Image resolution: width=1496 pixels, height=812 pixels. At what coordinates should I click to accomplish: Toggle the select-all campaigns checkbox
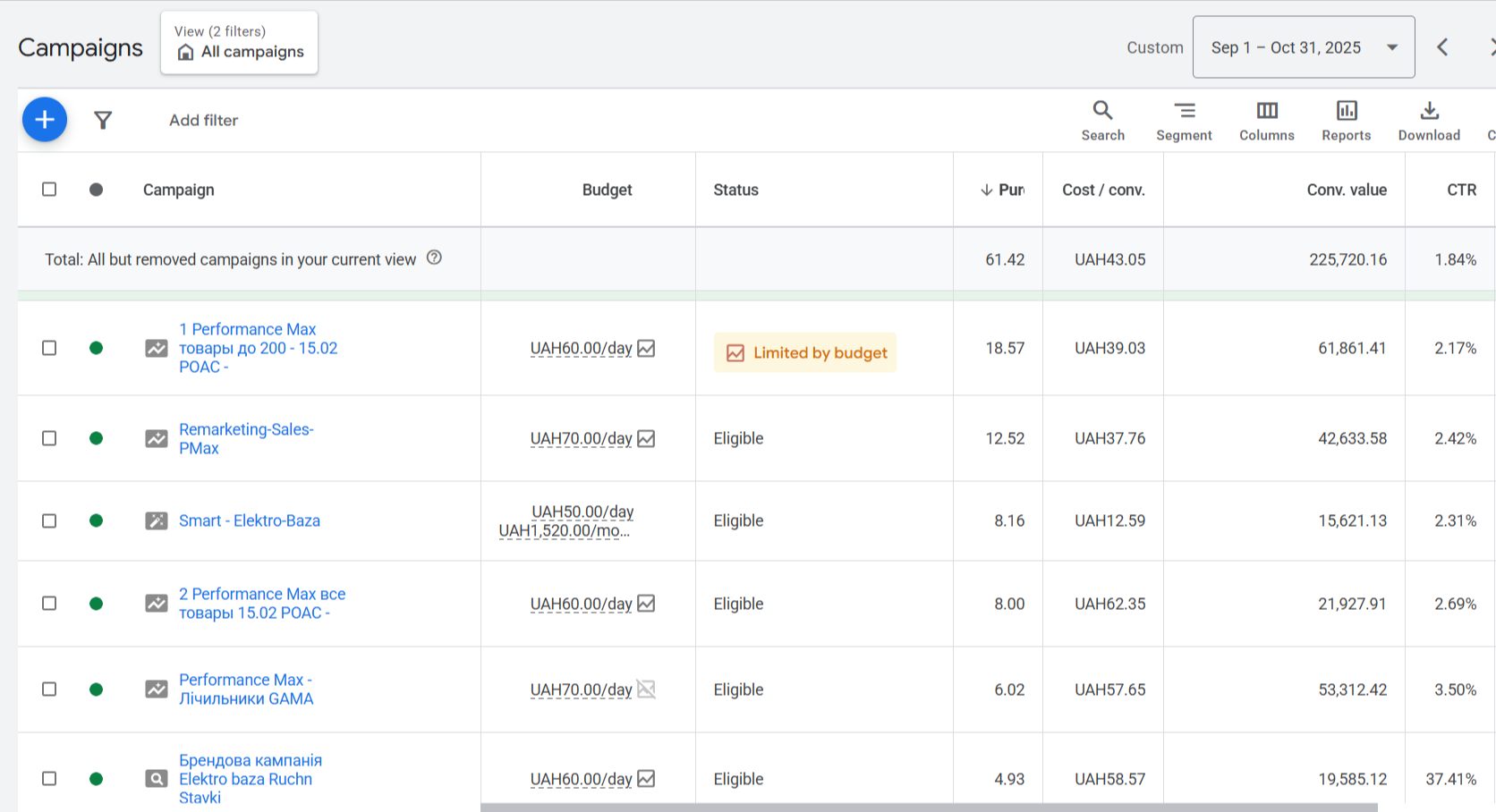tap(49, 190)
